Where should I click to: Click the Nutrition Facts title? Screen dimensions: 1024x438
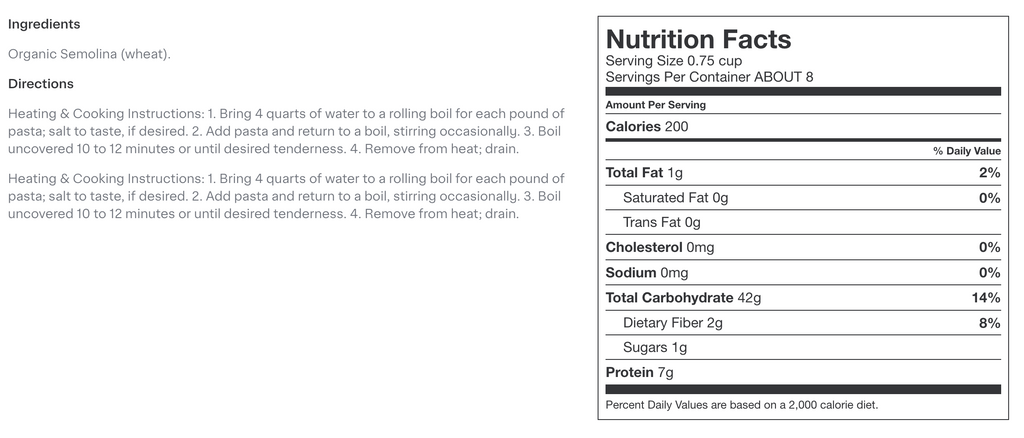pyautogui.click(x=698, y=39)
